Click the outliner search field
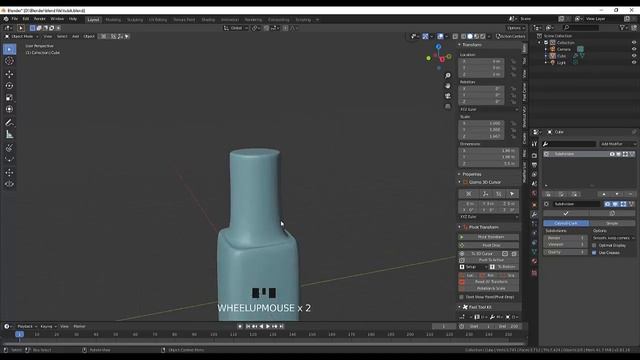This screenshot has height=360, width=640. pos(580,28)
